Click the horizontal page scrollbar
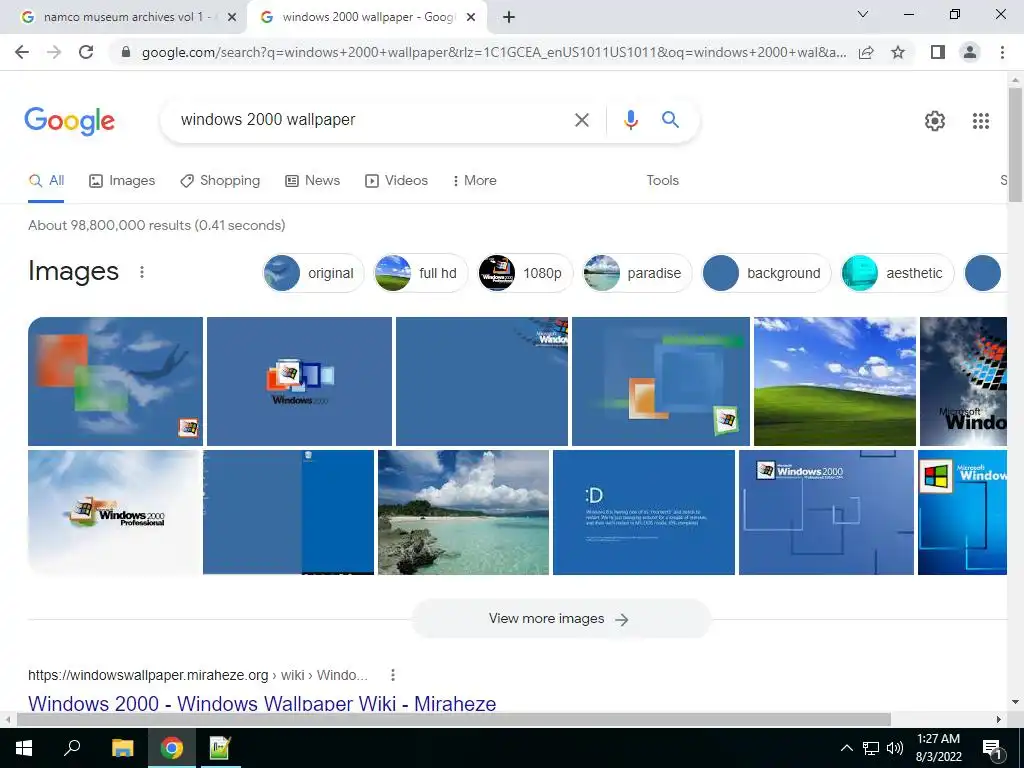The height and width of the screenshot is (768, 1024). 454,719
